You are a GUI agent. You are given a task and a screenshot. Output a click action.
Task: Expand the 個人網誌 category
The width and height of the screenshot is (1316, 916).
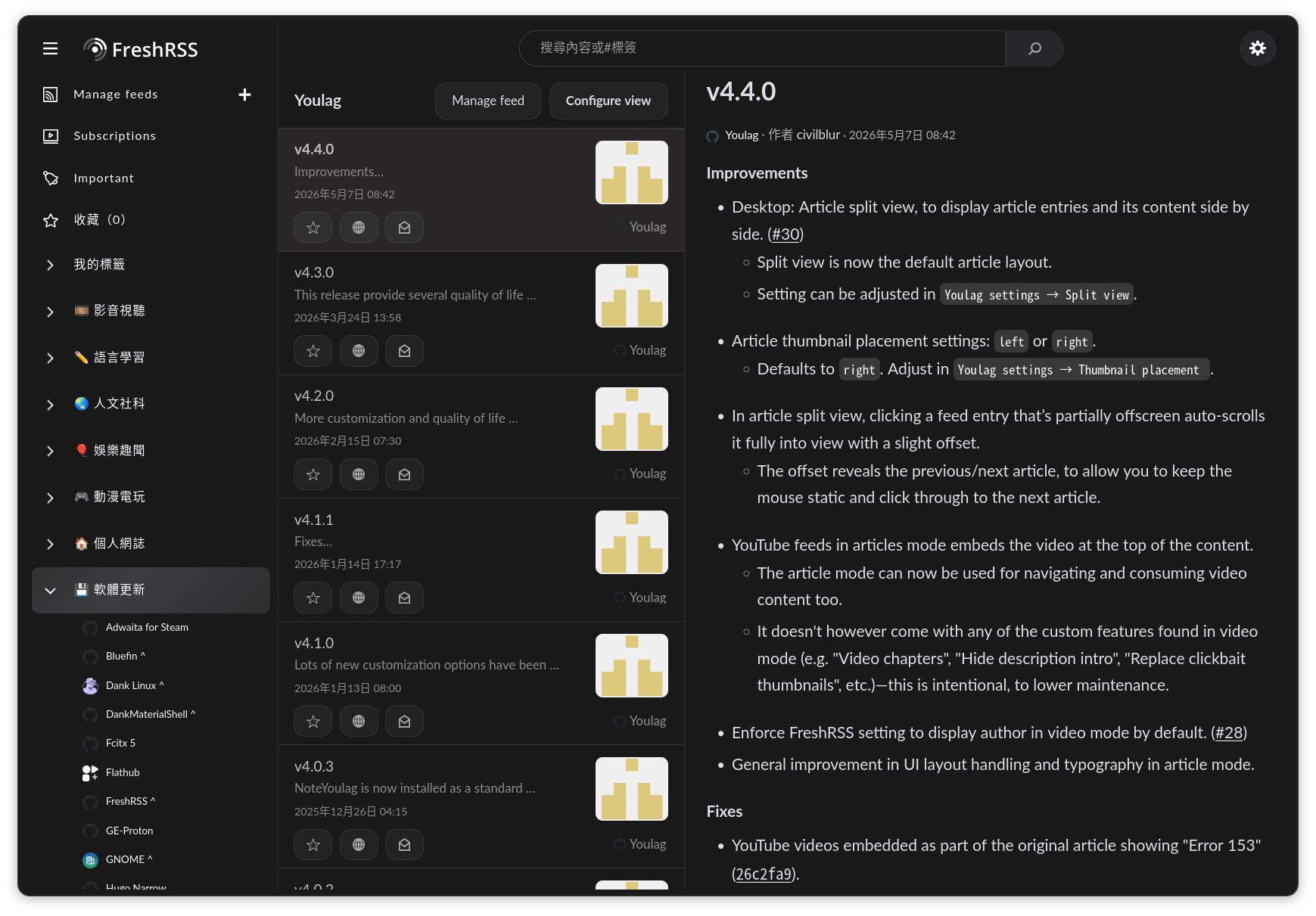tap(51, 544)
